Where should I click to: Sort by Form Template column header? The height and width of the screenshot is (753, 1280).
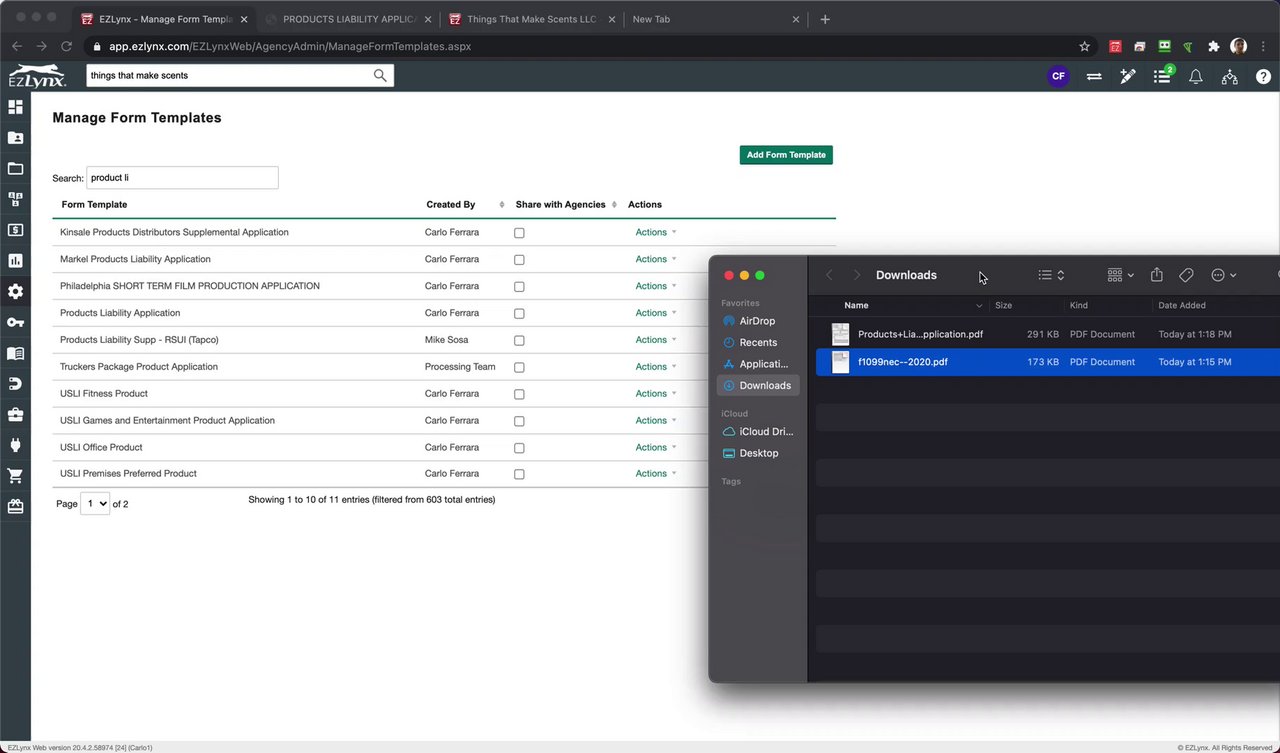(94, 205)
